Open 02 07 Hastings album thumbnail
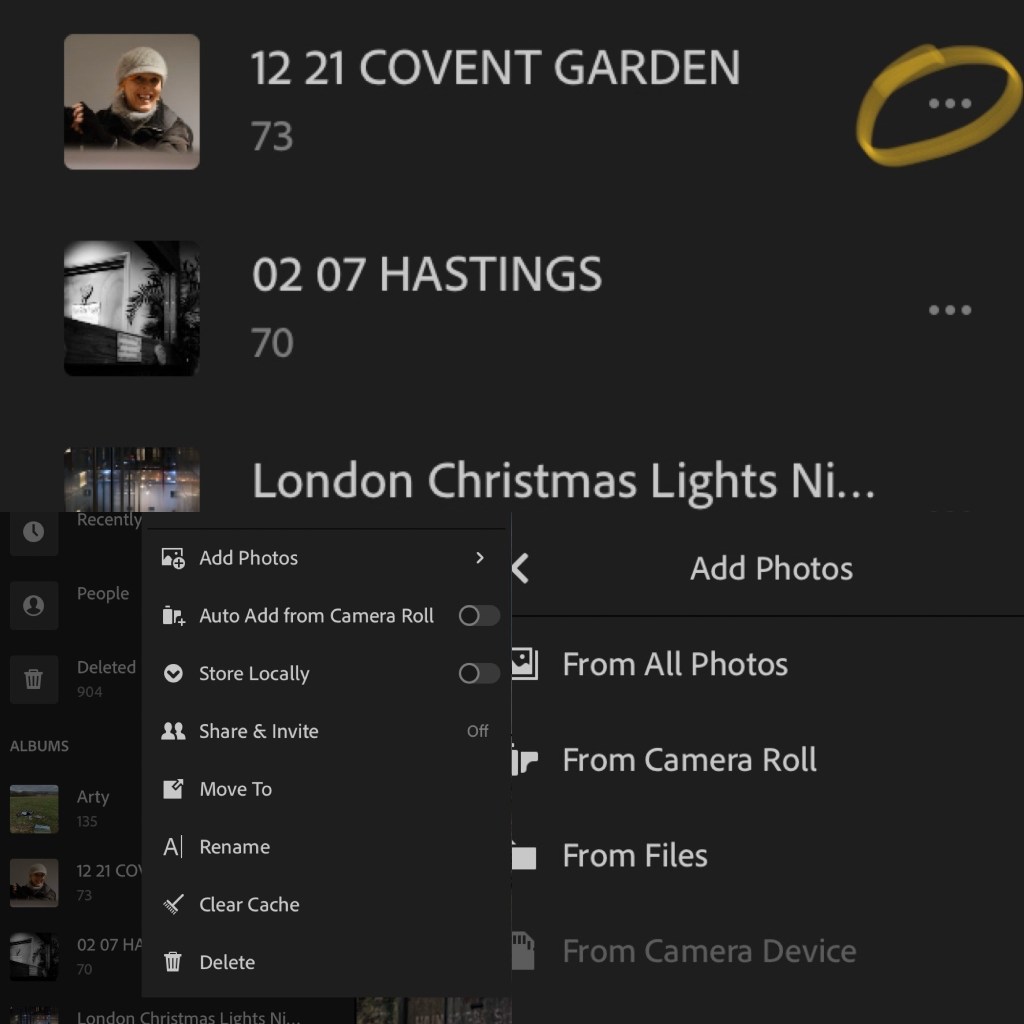Screen dimensions: 1024x1024 coord(131,308)
